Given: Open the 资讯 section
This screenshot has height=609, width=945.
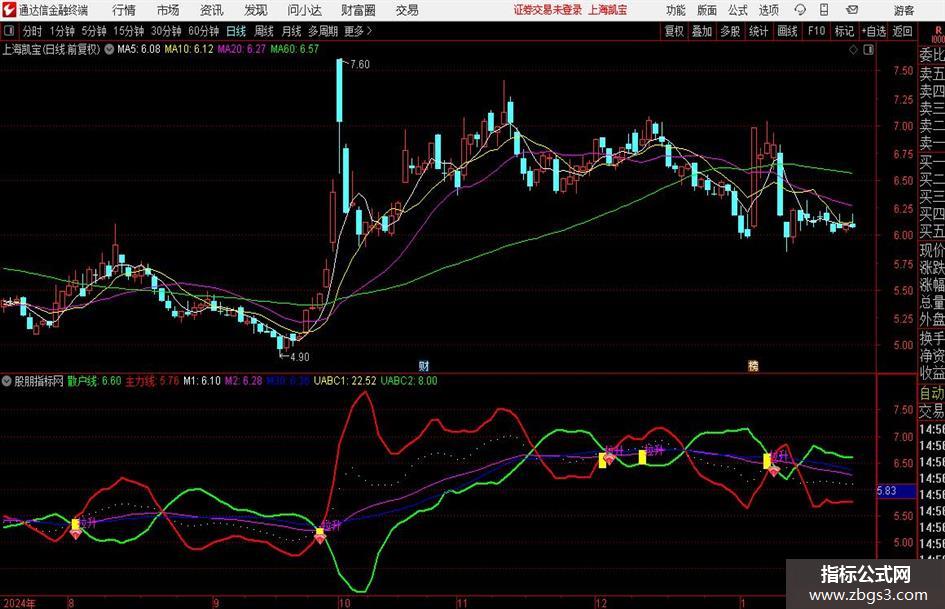Looking at the screenshot, I should pos(212,10).
